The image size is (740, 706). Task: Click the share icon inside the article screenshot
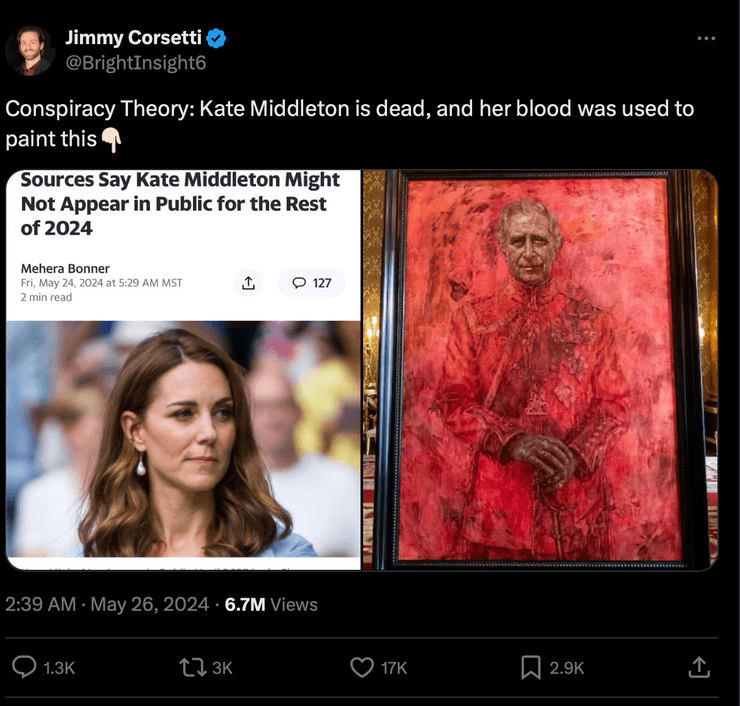[247, 283]
